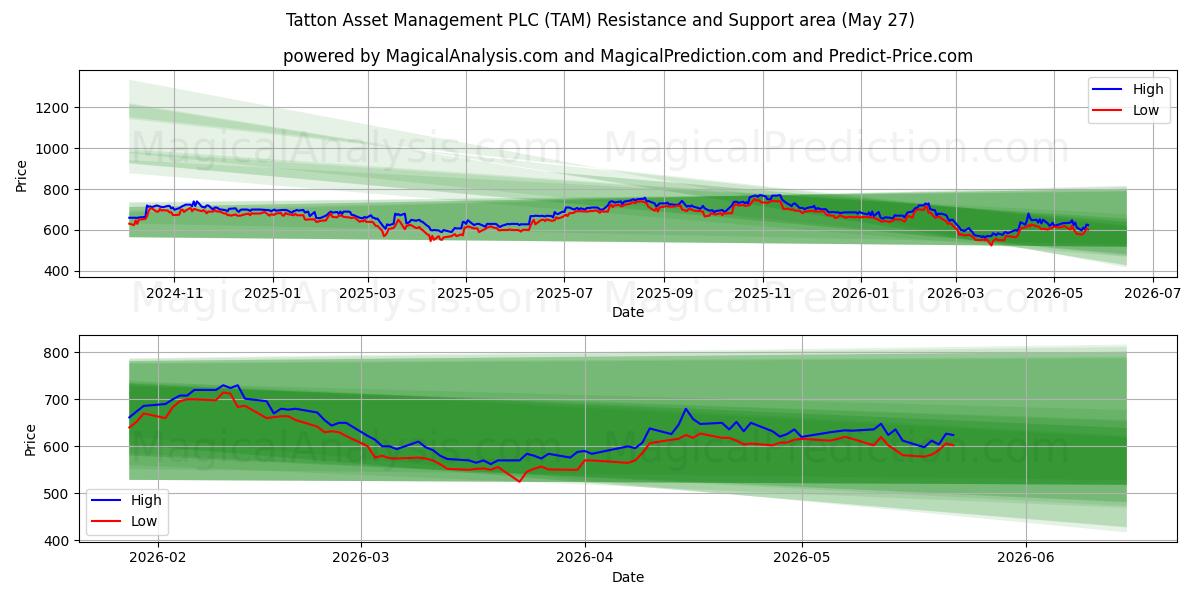This screenshot has height=600, width=1200.
Task: Click the 2025-11 date tick label
Action: coord(763,294)
